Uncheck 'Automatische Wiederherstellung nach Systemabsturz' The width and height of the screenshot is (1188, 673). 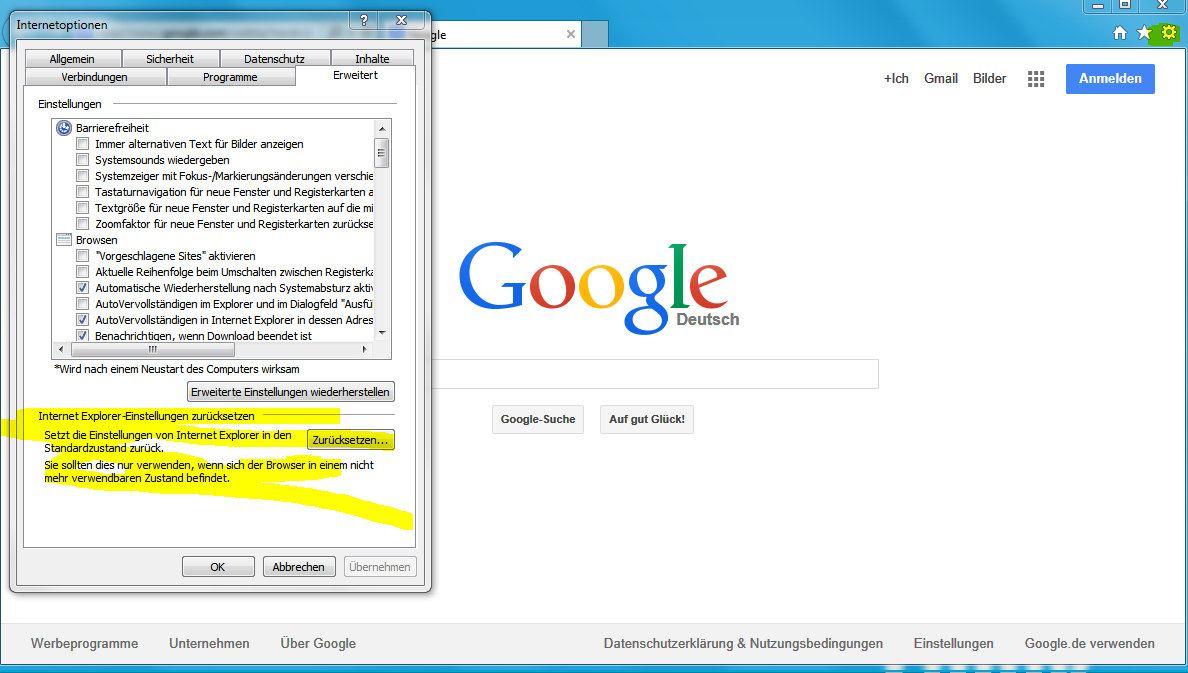pyautogui.click(x=83, y=288)
